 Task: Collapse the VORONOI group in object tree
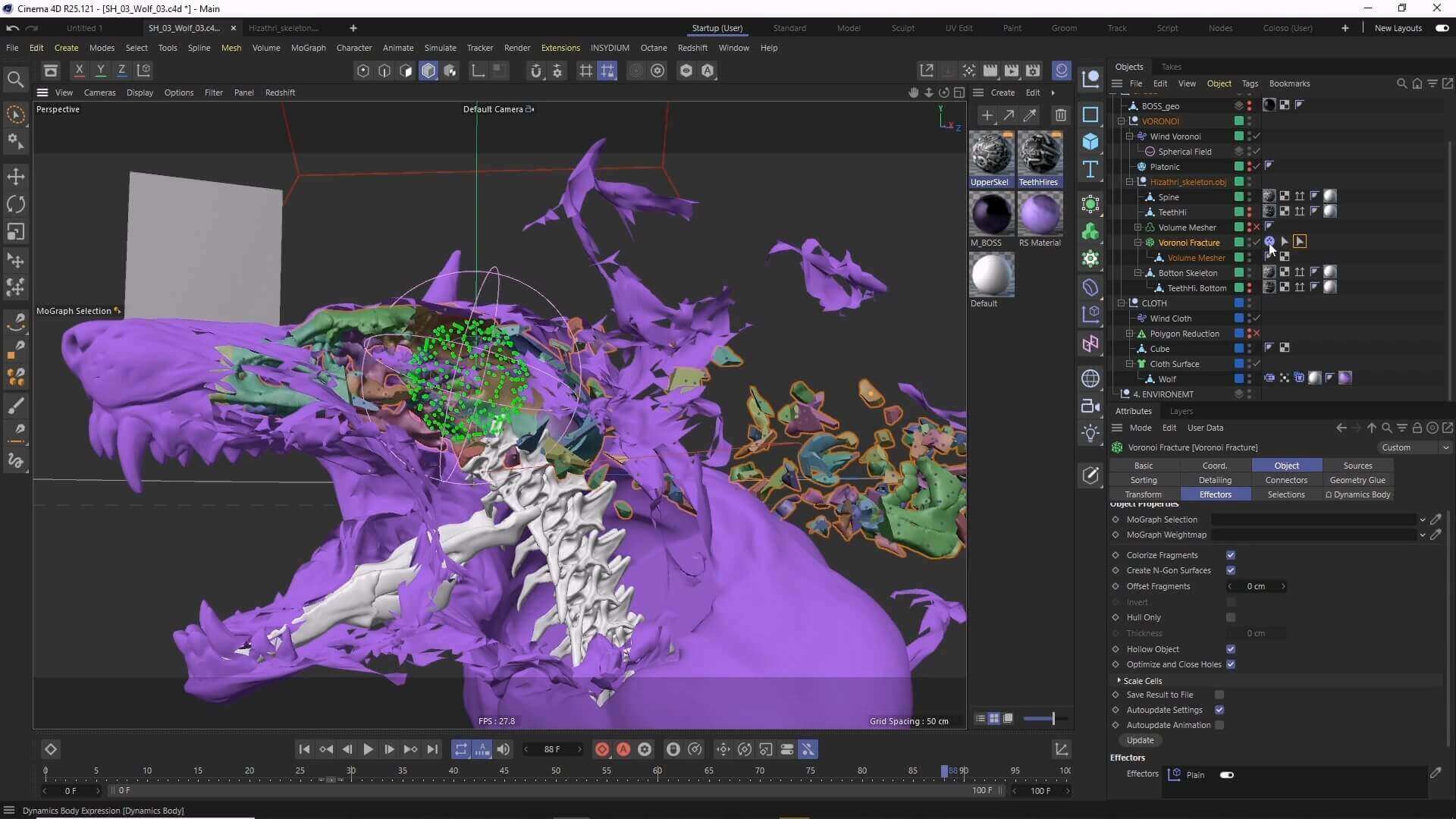(x=1121, y=121)
